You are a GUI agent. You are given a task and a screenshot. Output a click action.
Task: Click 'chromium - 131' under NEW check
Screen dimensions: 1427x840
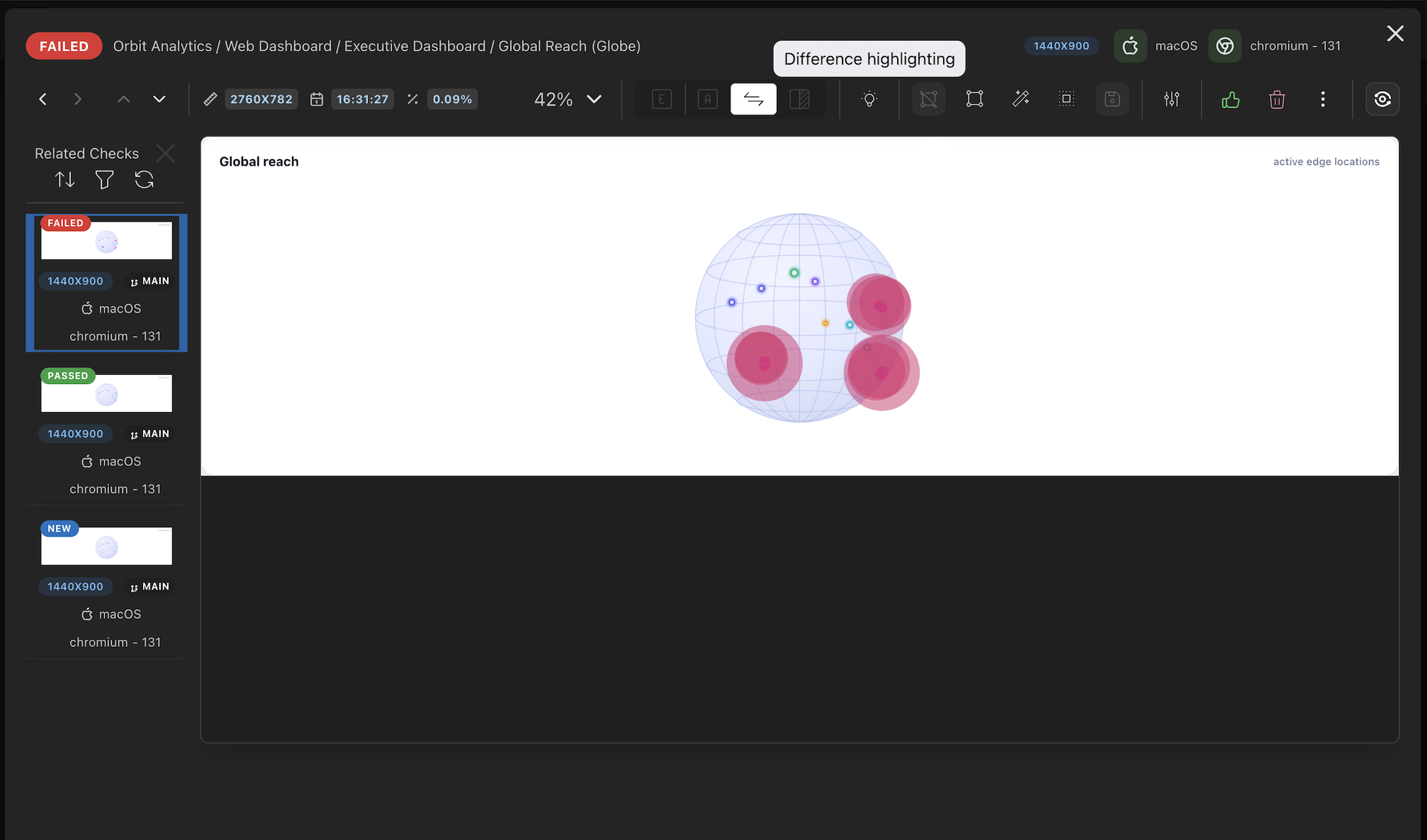tap(115, 642)
